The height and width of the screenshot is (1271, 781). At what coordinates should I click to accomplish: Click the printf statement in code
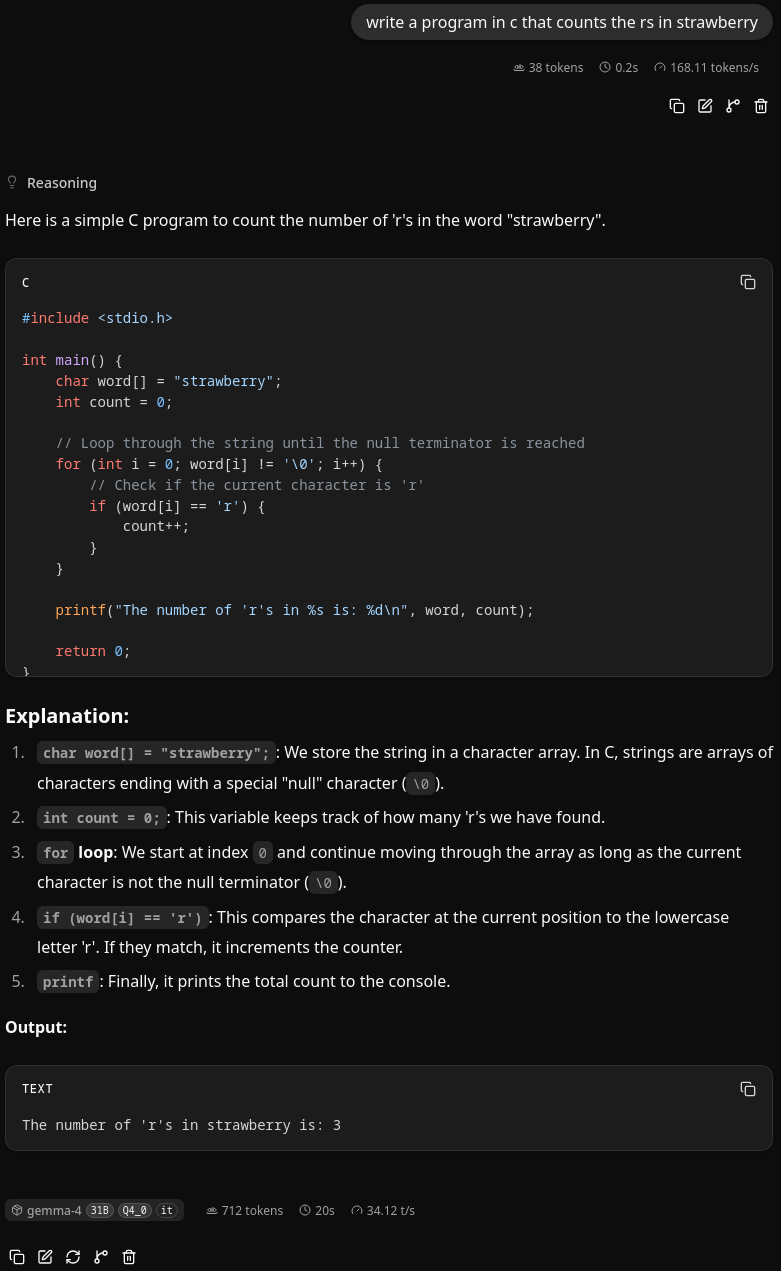click(x=295, y=610)
